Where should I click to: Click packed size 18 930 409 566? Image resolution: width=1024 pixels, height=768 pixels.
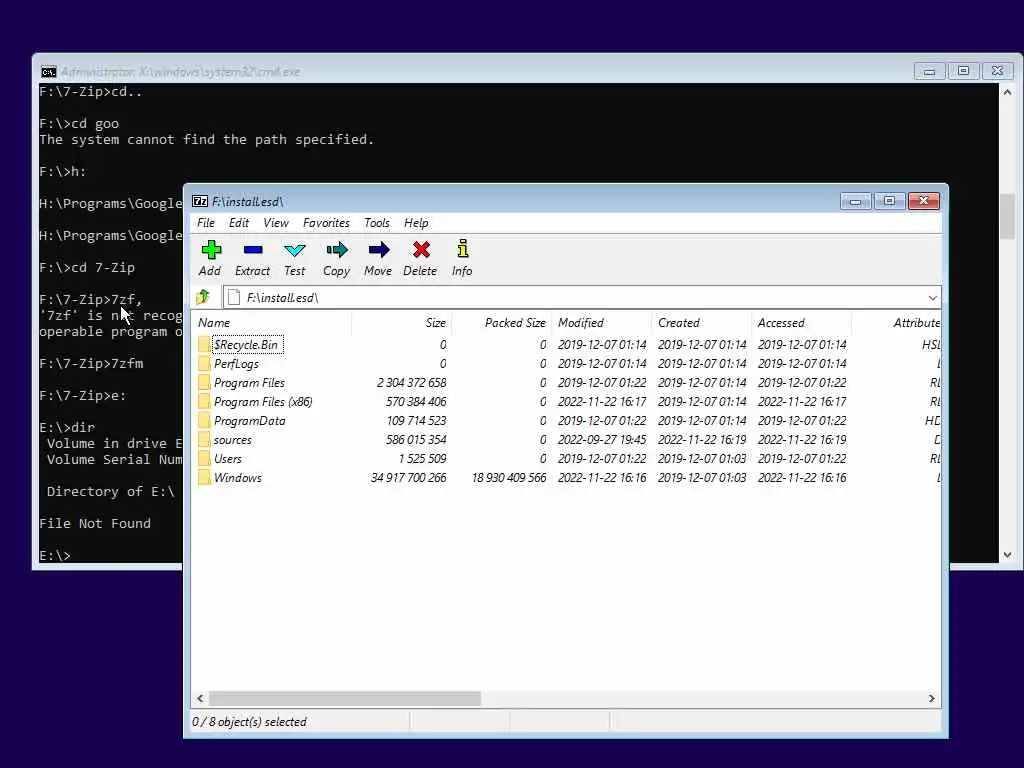[x=509, y=477]
